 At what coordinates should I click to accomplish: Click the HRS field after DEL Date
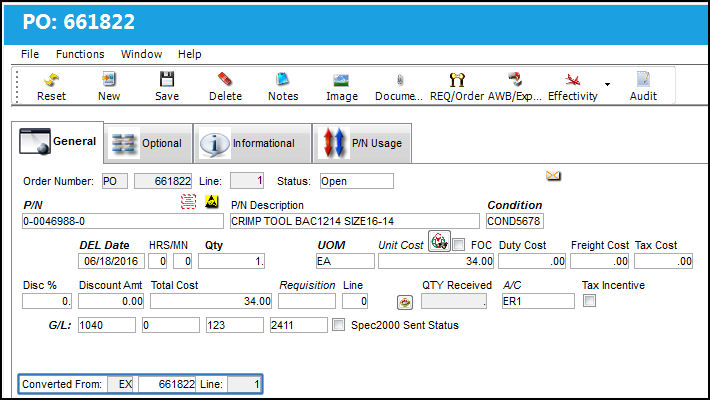pos(158,261)
